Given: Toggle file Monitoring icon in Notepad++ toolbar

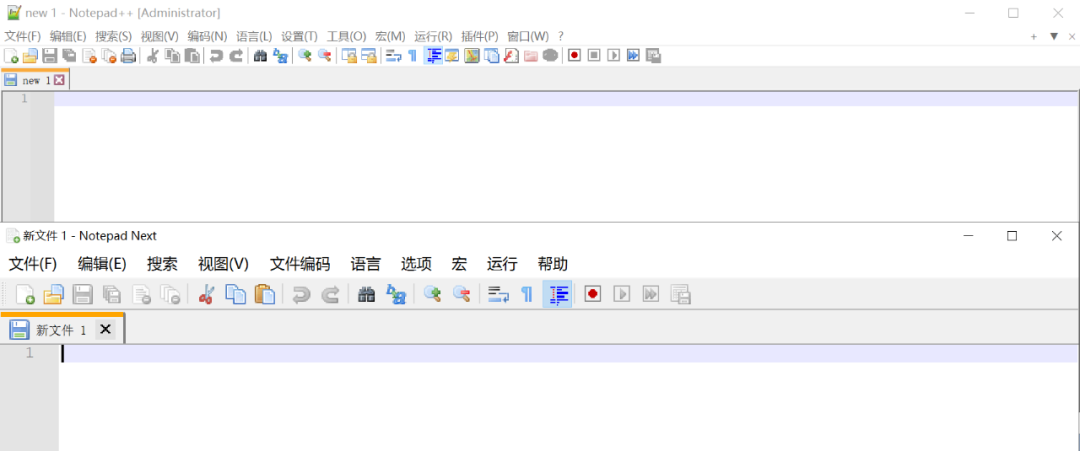Looking at the screenshot, I should pos(550,56).
